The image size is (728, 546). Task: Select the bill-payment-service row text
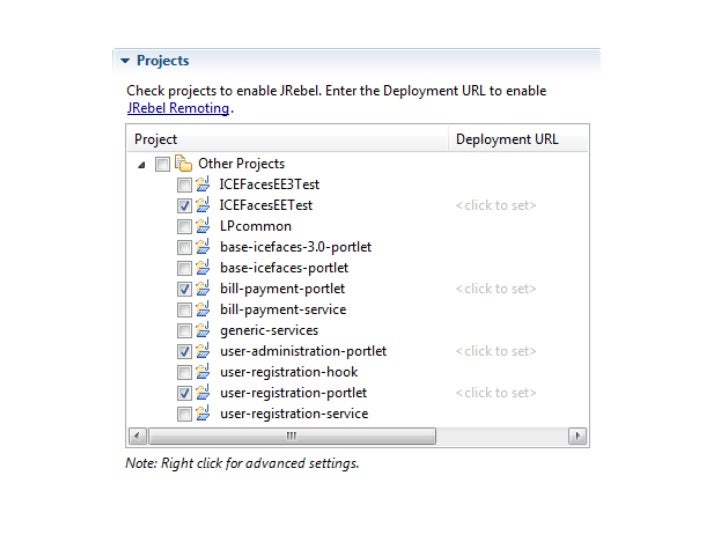click(x=283, y=310)
